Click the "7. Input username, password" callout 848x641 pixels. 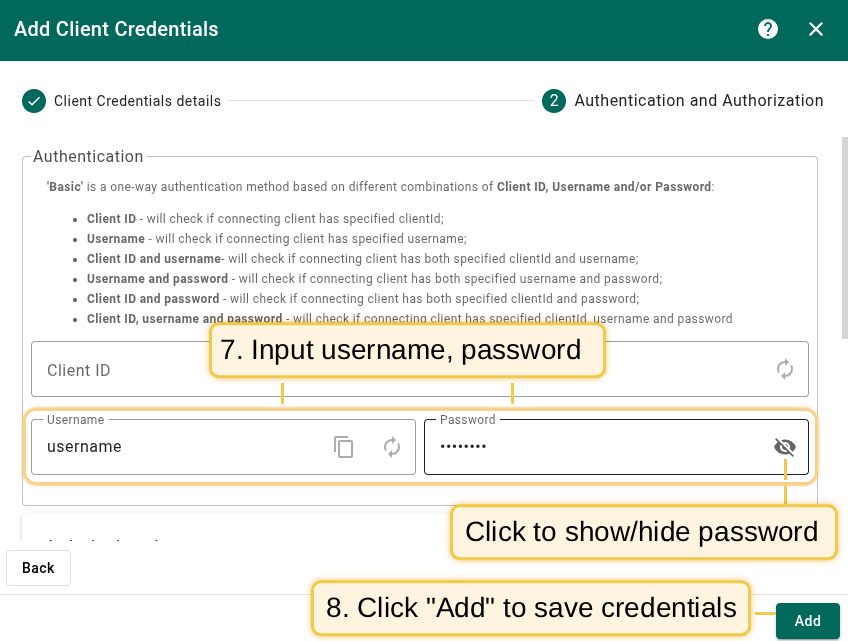407,350
